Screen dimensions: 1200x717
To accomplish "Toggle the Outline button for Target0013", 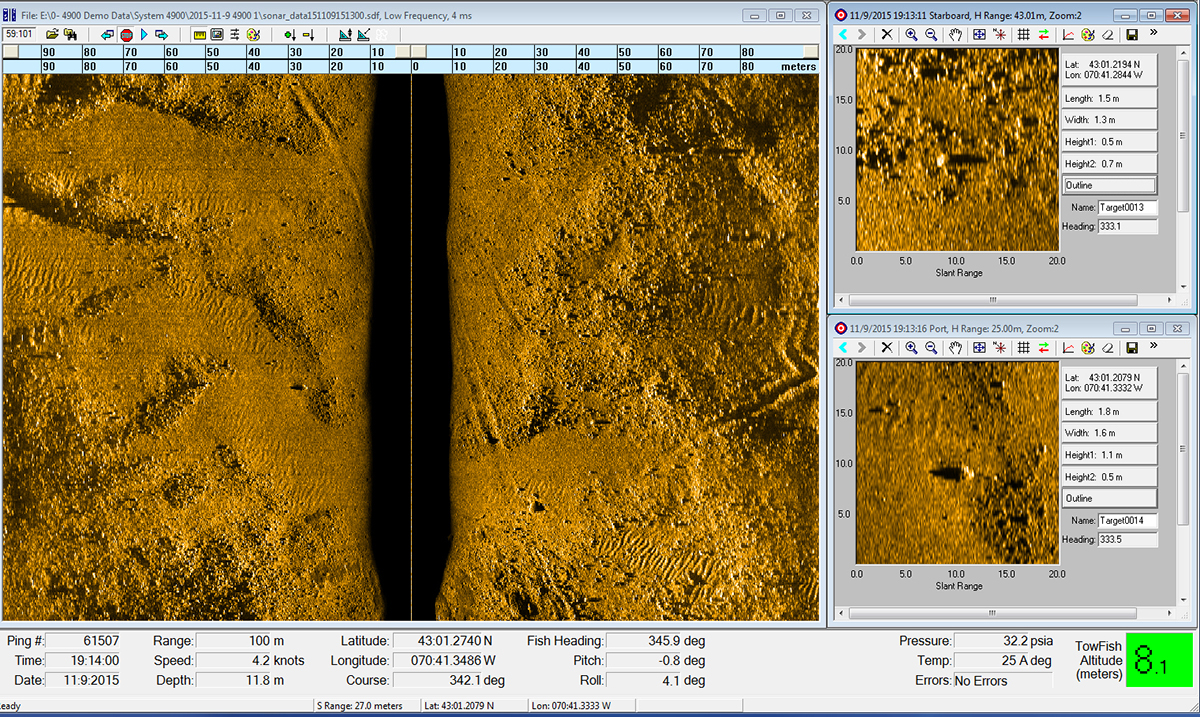I will coord(1109,185).
